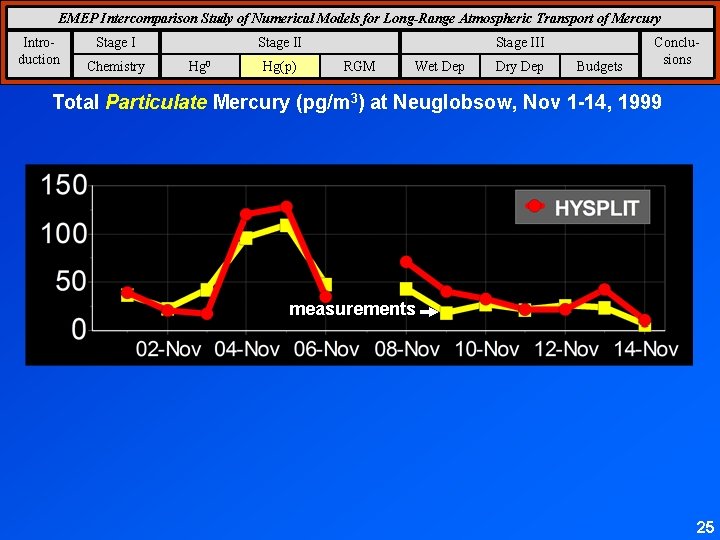Click the slide number 25

(x=705, y=527)
